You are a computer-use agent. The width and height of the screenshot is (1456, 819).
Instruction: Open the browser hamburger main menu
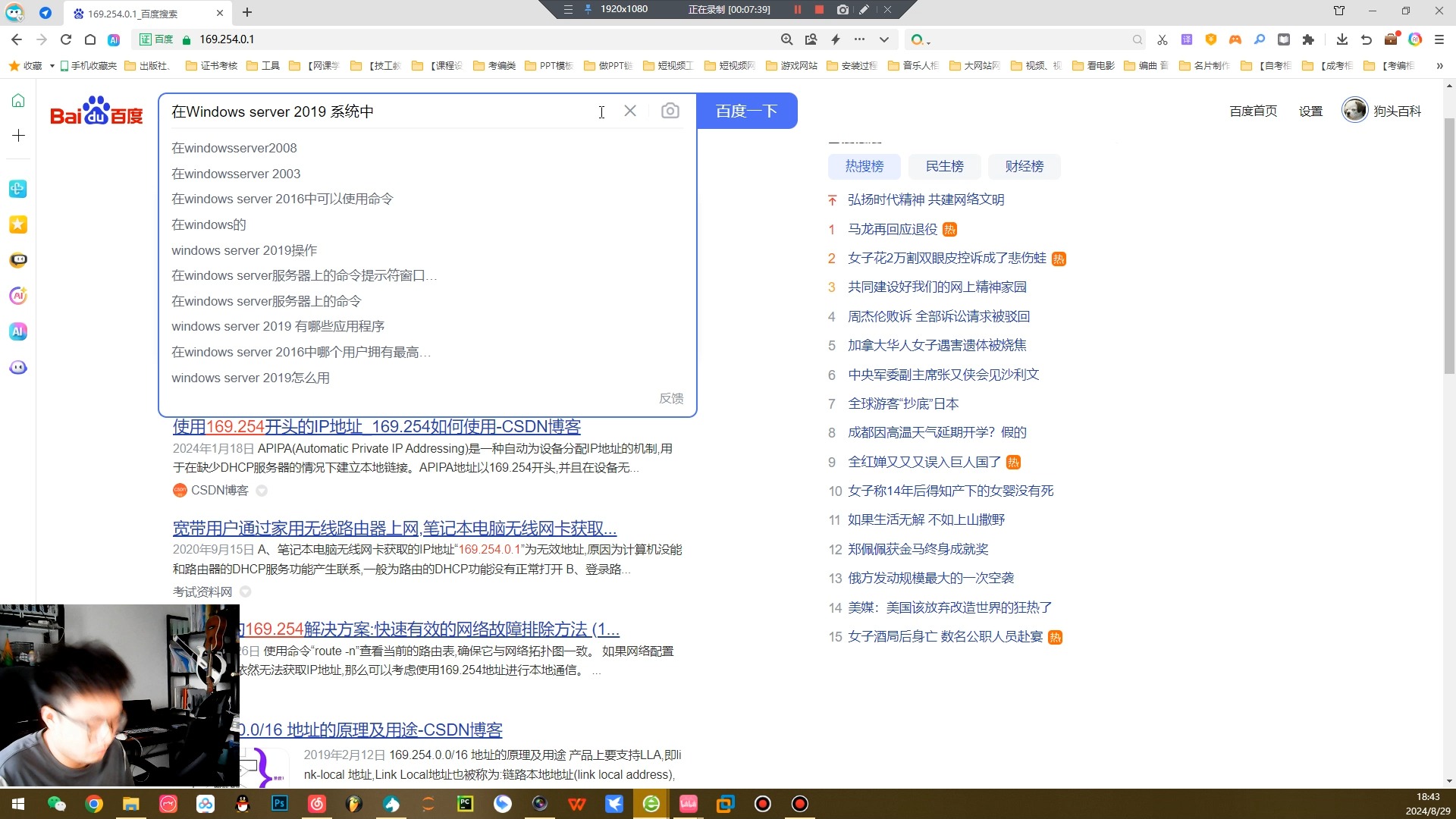coord(1439,39)
